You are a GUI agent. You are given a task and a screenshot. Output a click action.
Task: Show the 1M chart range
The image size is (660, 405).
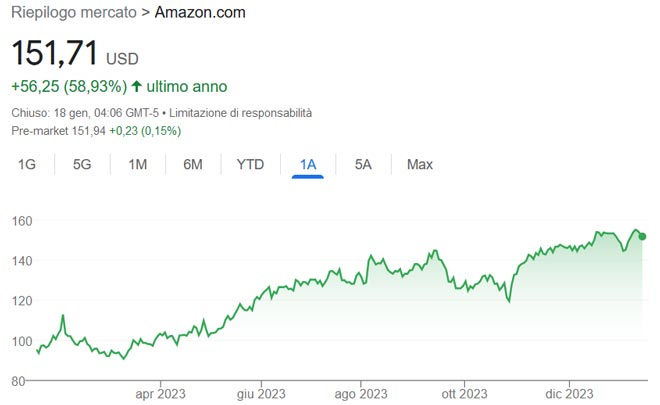click(138, 164)
